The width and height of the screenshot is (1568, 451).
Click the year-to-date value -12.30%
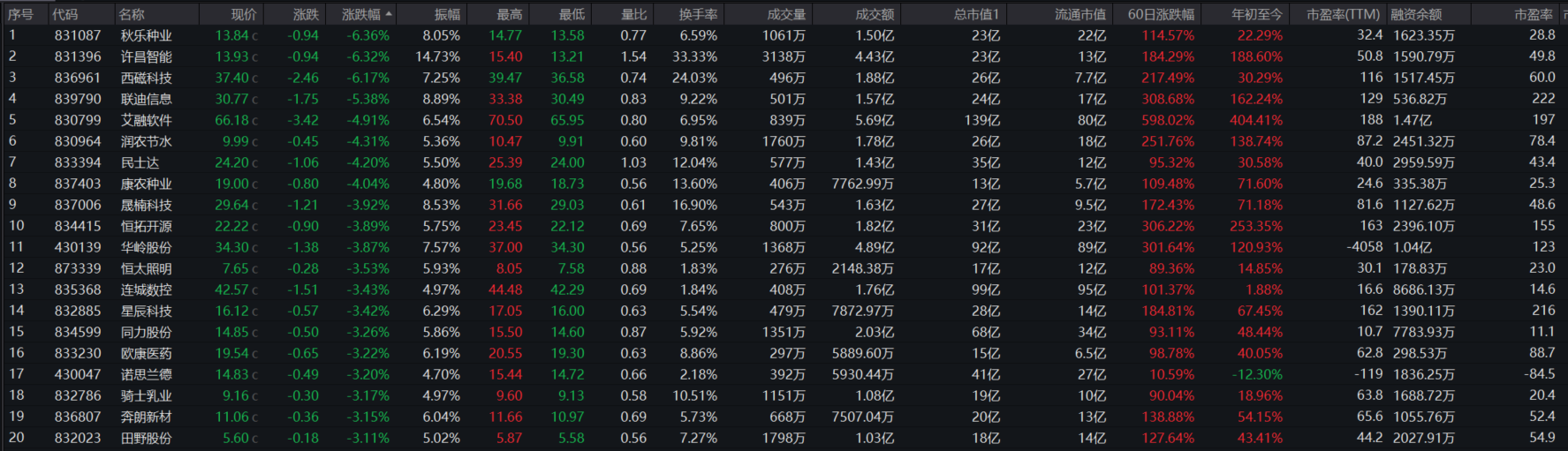coord(1257,374)
